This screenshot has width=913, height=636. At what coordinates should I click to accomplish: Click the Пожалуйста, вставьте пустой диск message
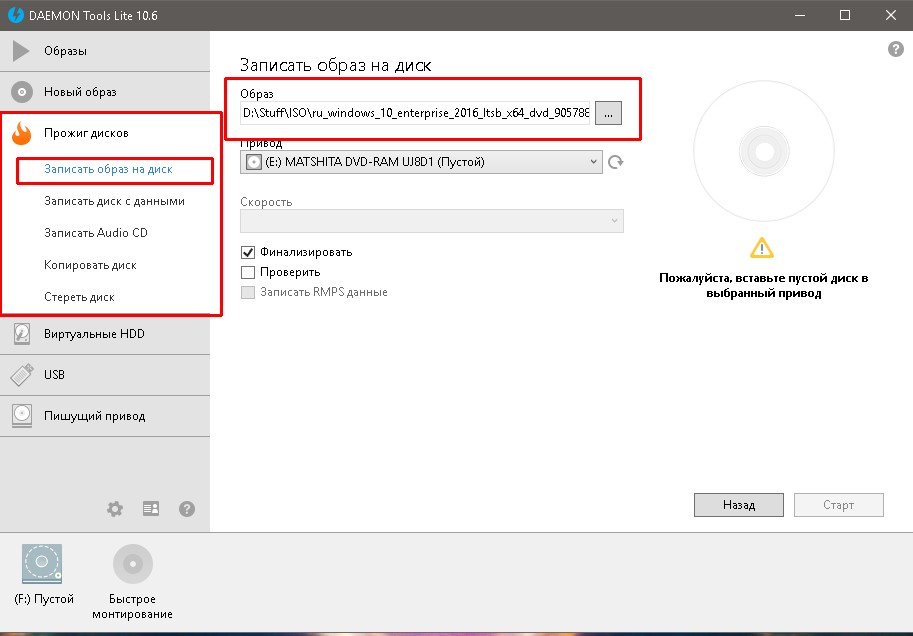tap(763, 285)
